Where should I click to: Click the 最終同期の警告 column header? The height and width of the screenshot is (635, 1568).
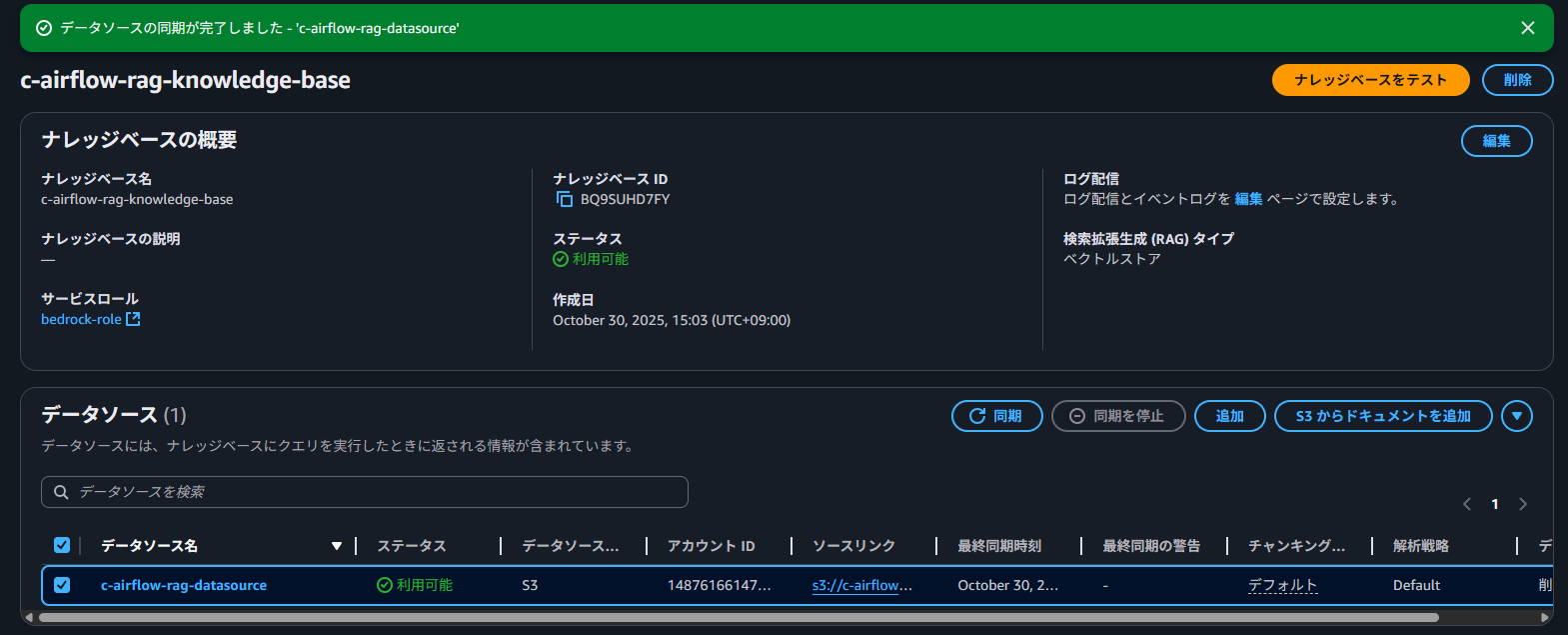pos(1151,546)
